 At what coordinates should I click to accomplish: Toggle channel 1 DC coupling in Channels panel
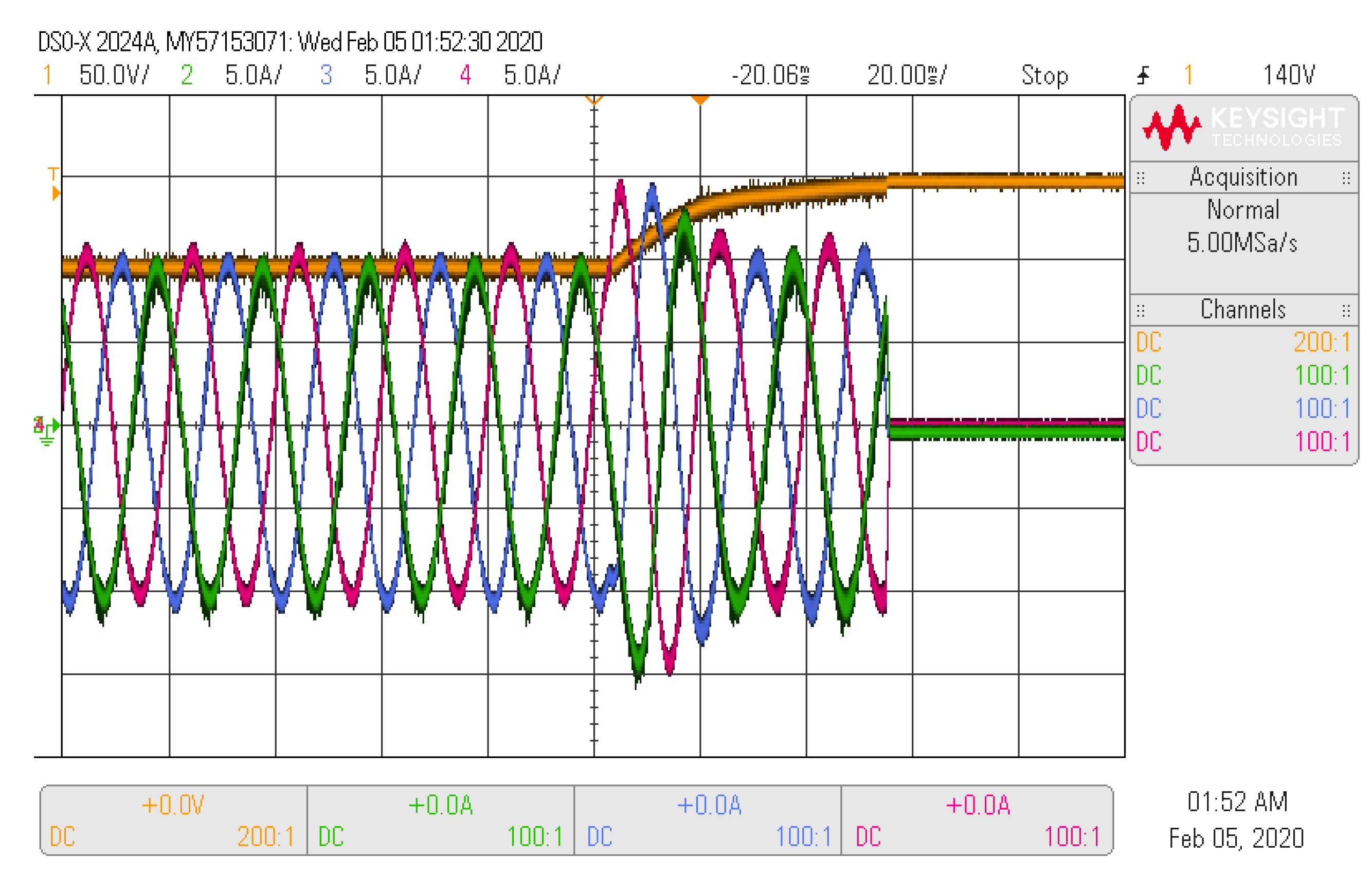1150,343
